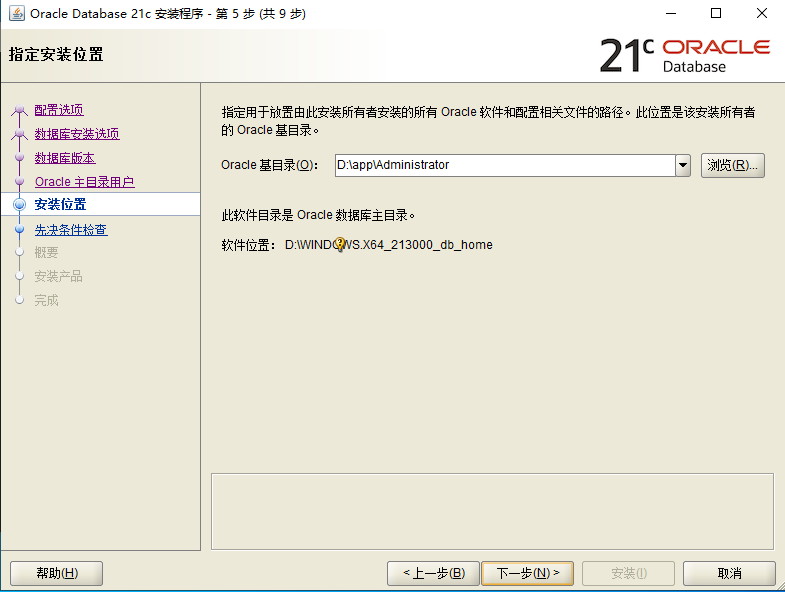The image size is (785, 592).
Task: Click the disabled 概要 step label
Action: click(x=46, y=252)
